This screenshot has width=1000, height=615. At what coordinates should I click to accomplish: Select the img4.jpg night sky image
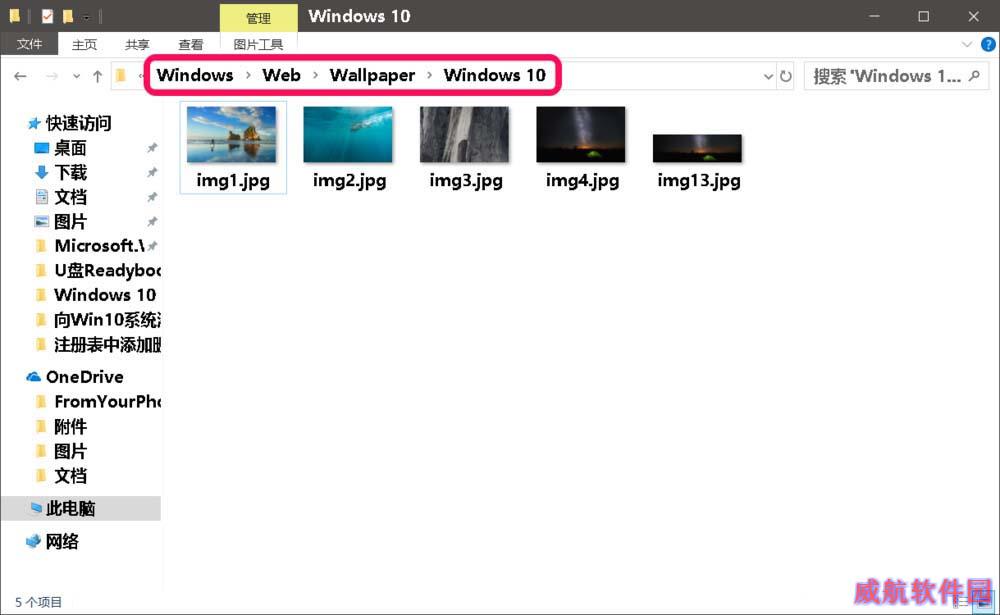[x=581, y=135]
